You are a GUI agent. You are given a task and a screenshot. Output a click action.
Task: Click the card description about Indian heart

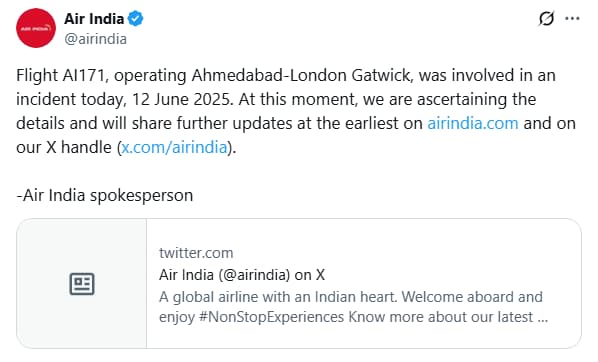(x=354, y=307)
